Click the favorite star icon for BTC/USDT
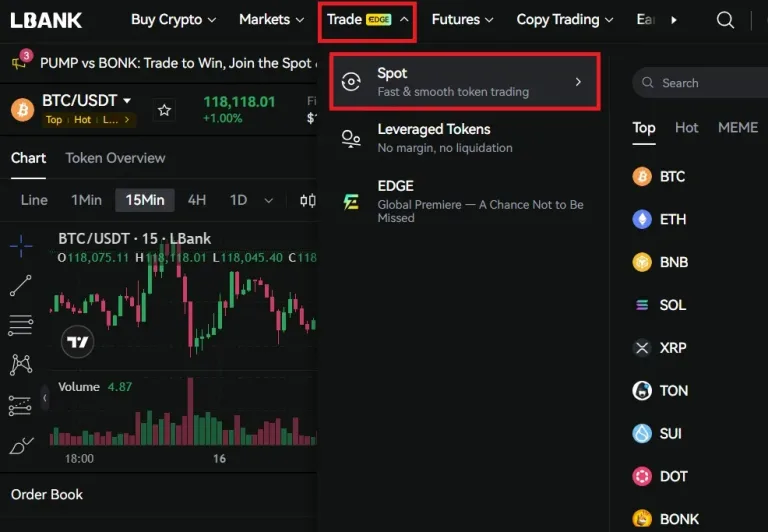This screenshot has width=768, height=532. tap(164, 110)
